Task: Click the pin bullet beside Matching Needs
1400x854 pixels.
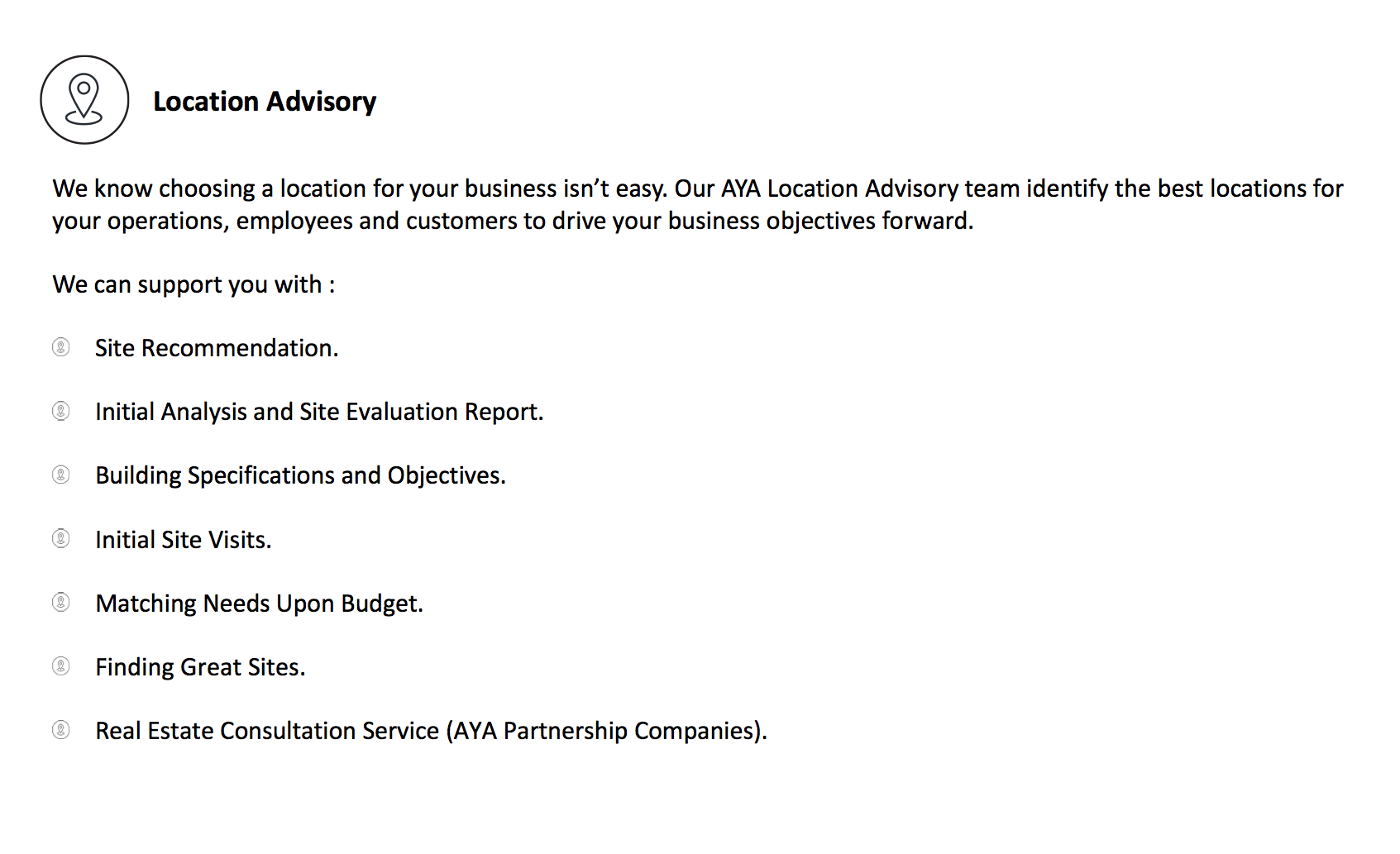Action: (x=61, y=603)
